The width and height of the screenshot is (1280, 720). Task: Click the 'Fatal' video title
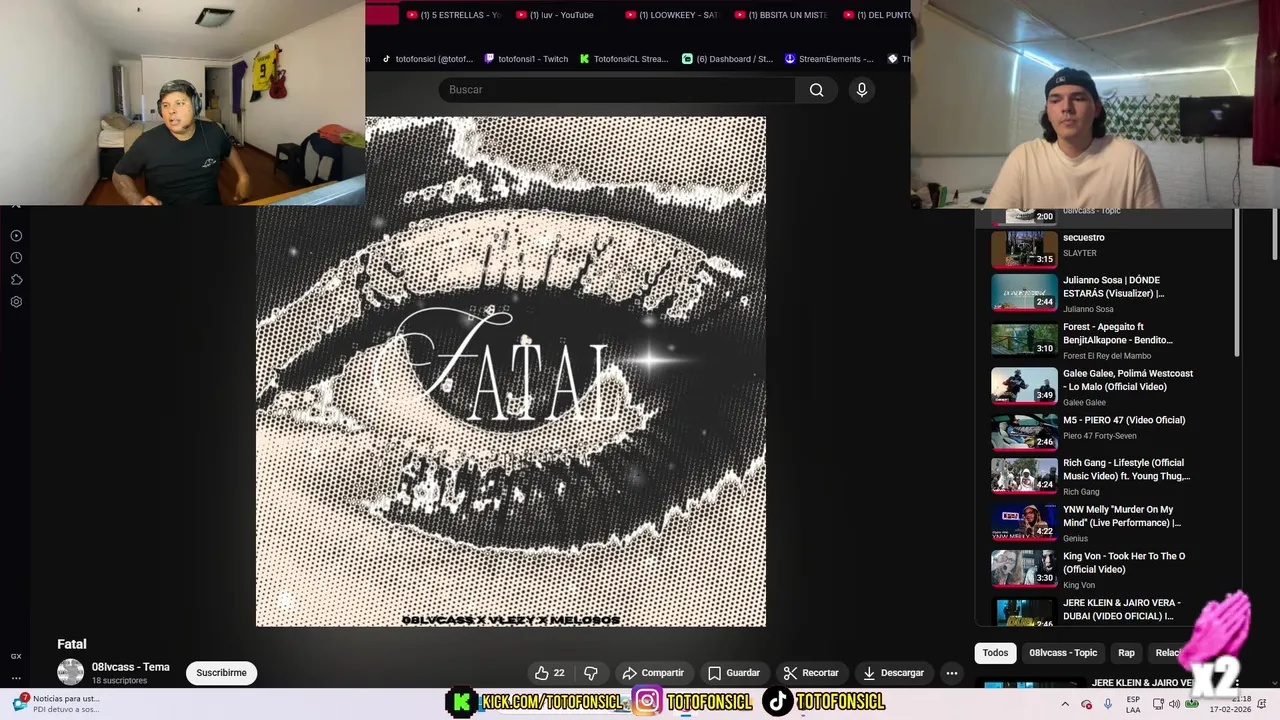72,644
